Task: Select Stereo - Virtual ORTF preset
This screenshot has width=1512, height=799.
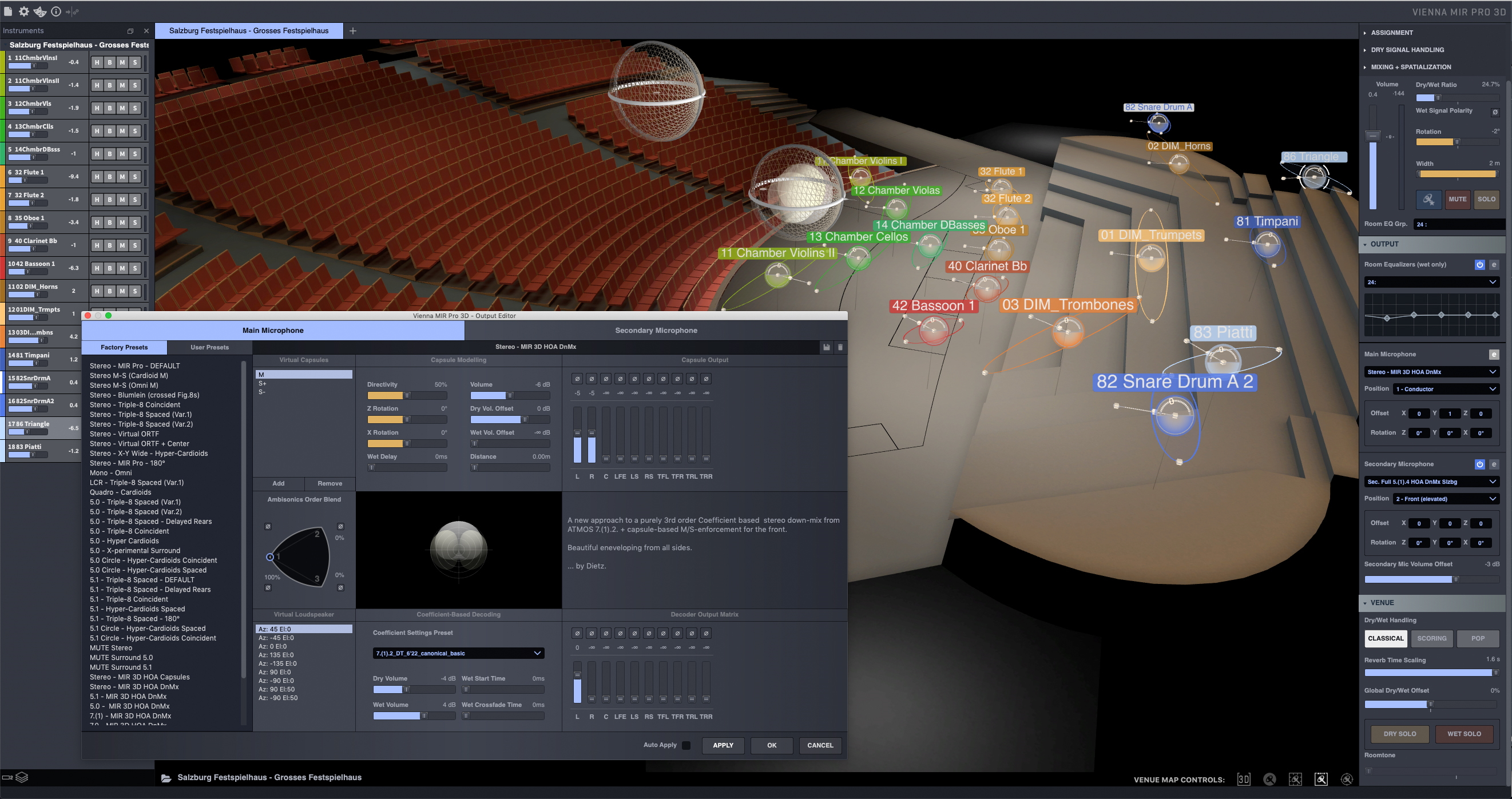Action: [x=125, y=434]
